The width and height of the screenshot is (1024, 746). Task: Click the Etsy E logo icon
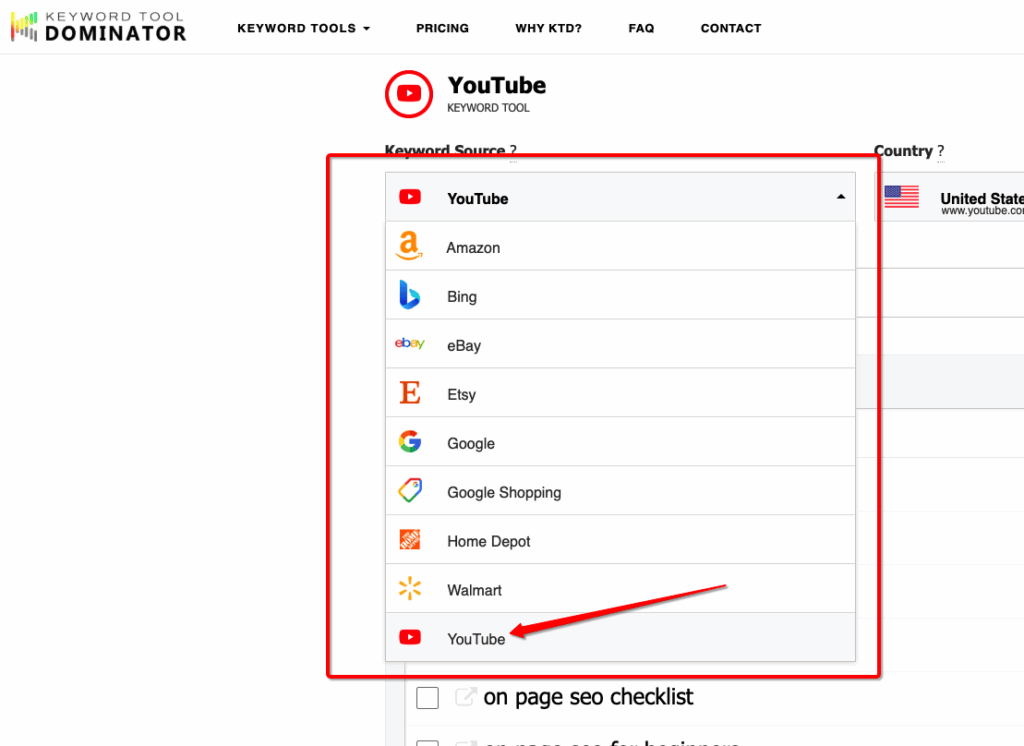409,393
